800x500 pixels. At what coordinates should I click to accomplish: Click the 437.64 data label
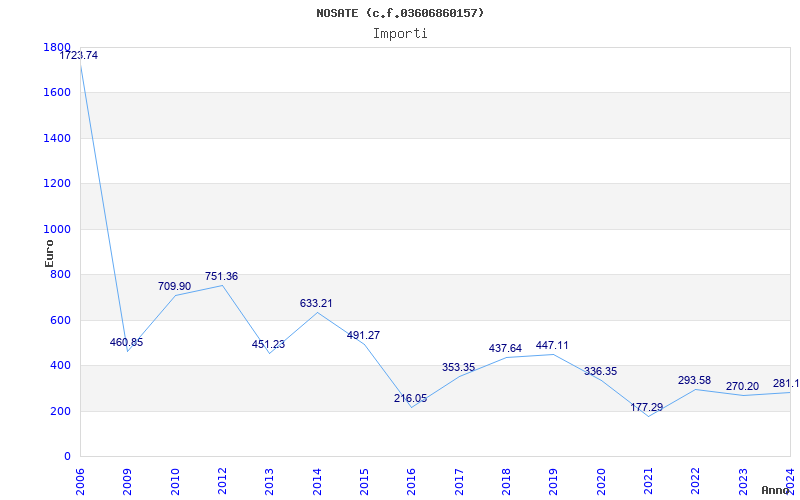pyautogui.click(x=505, y=348)
